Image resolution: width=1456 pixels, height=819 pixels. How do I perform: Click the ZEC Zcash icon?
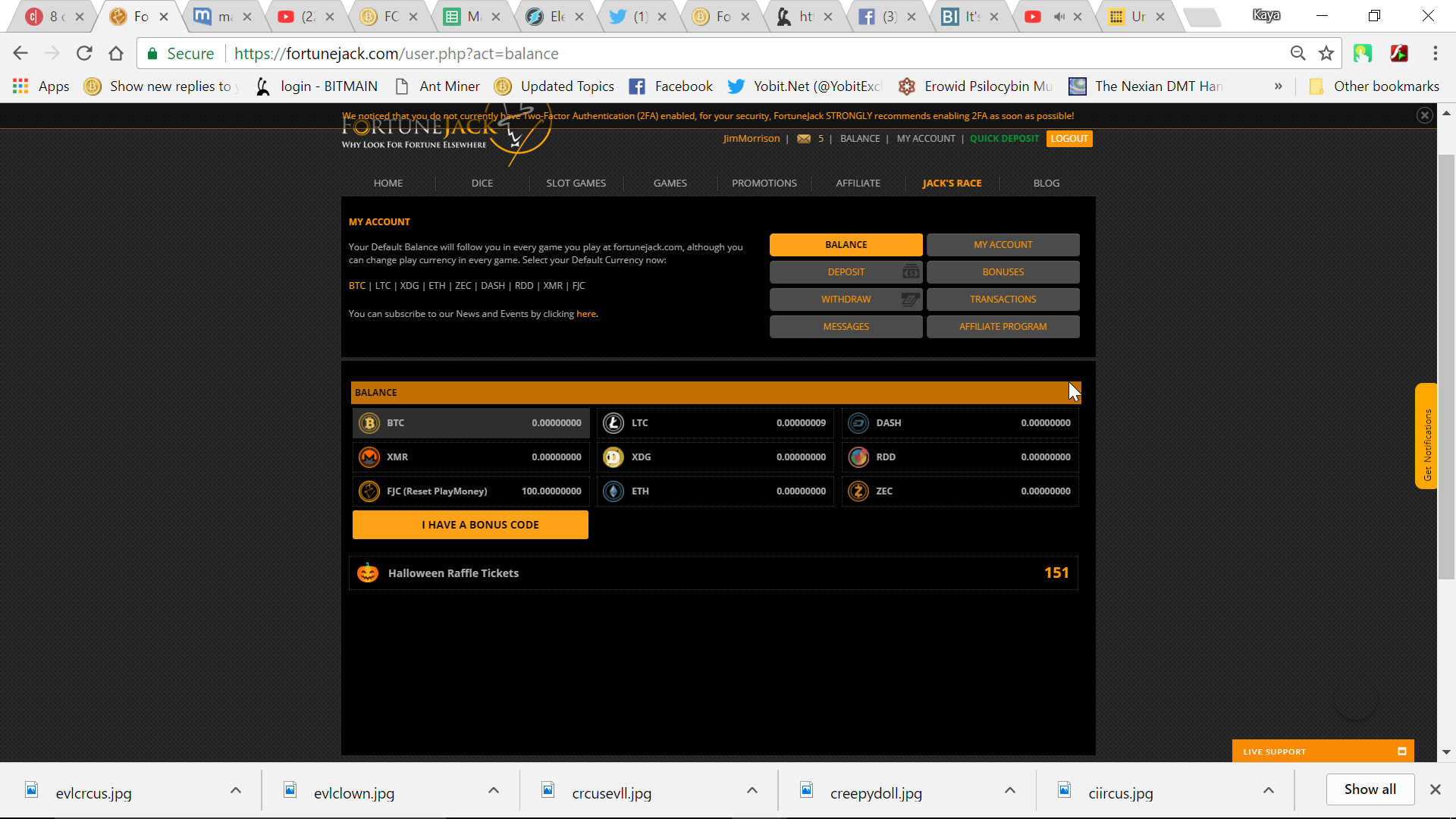click(x=858, y=491)
